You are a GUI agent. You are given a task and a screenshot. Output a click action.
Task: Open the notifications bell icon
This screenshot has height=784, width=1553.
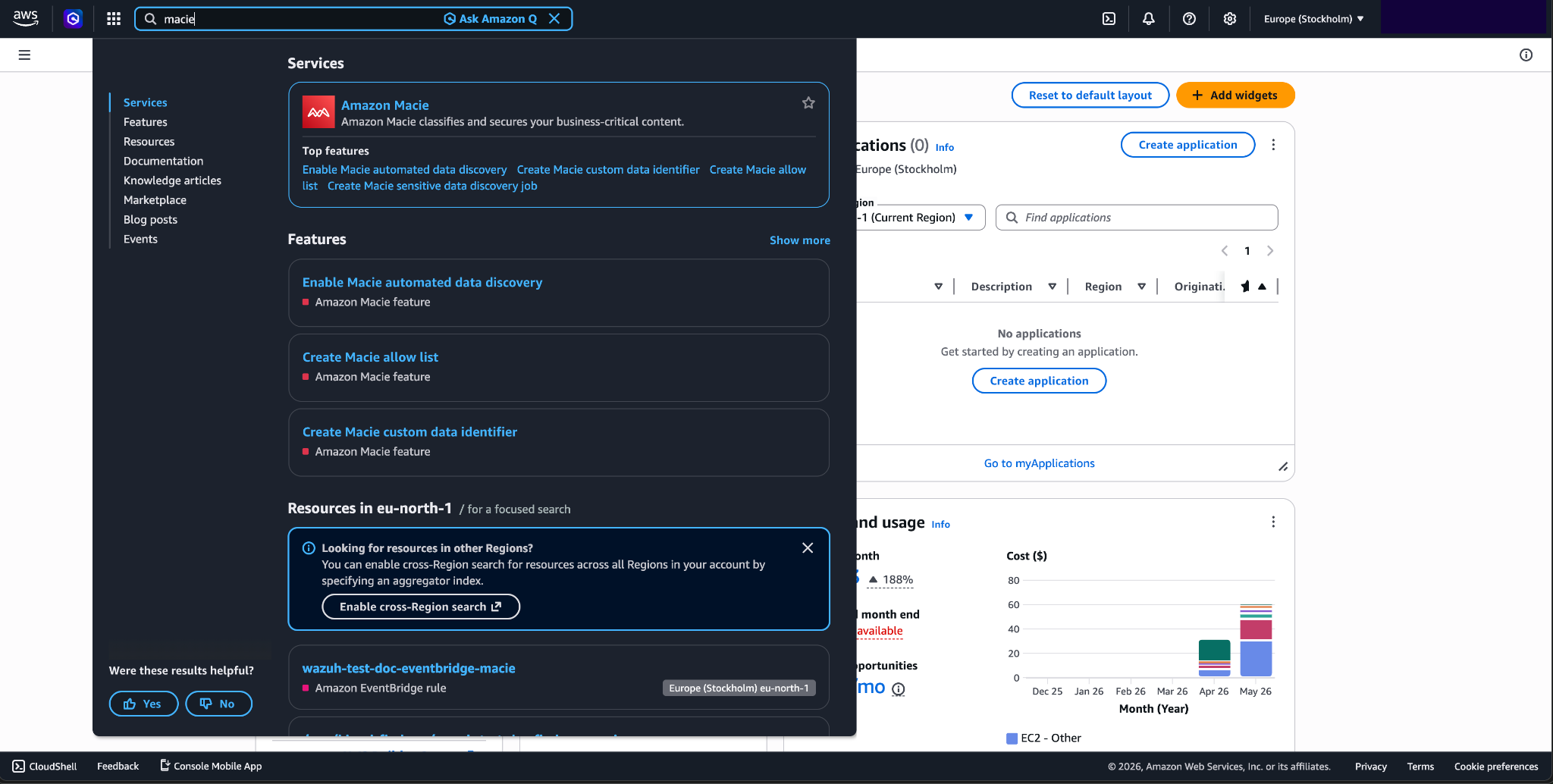(1149, 19)
